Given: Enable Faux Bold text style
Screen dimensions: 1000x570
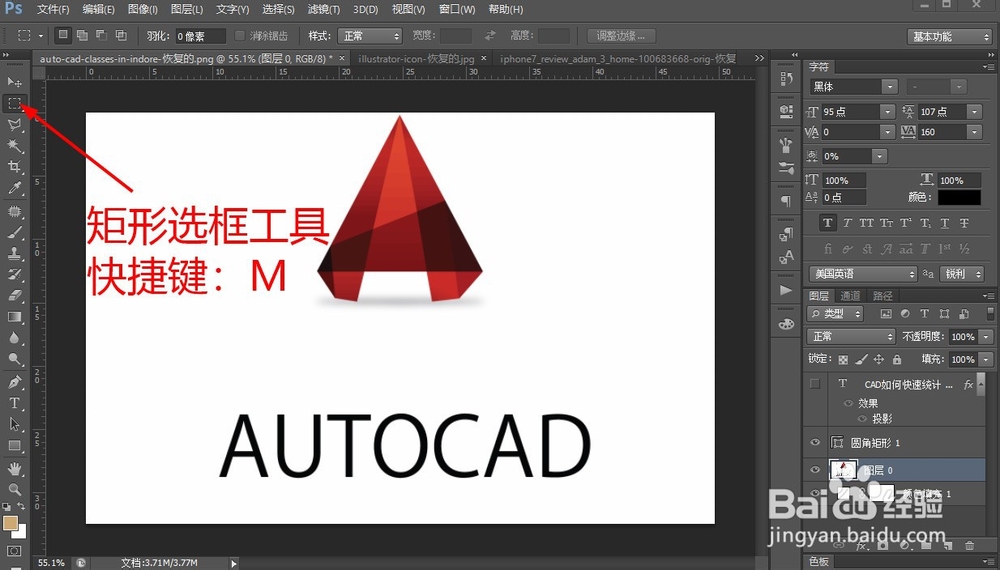Looking at the screenshot, I should (827, 223).
